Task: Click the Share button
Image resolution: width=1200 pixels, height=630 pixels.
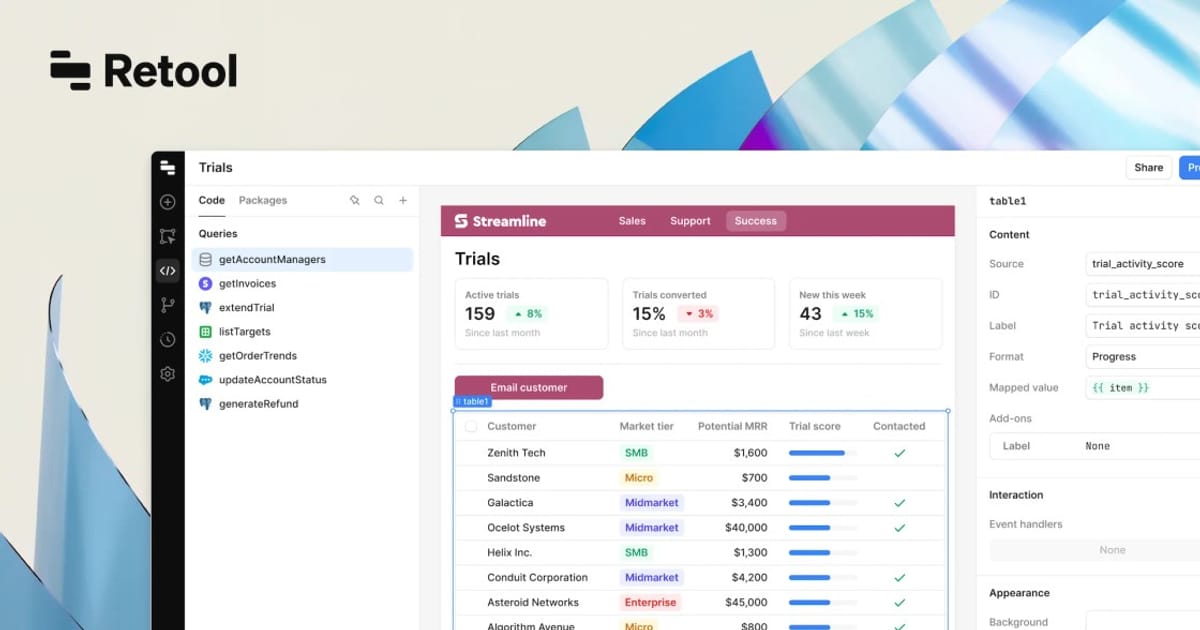Action: point(1149,168)
